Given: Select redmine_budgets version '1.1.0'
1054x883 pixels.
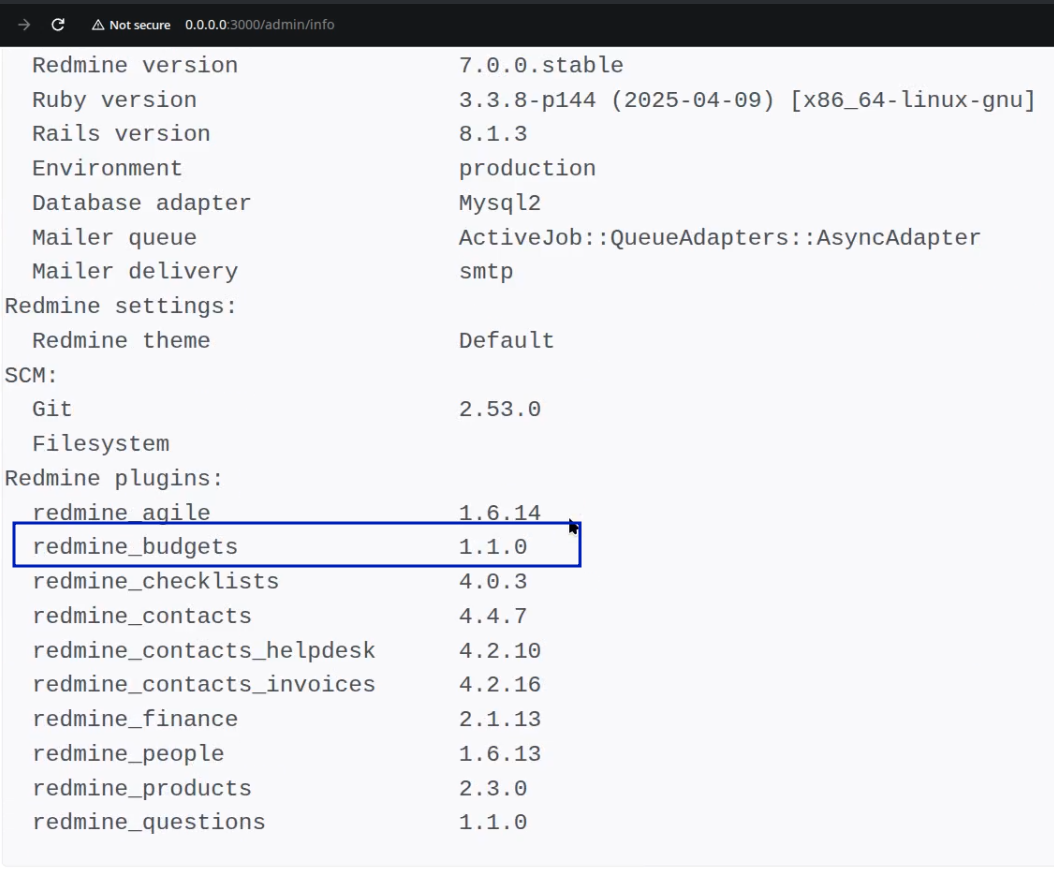Looking at the screenshot, I should point(493,547).
